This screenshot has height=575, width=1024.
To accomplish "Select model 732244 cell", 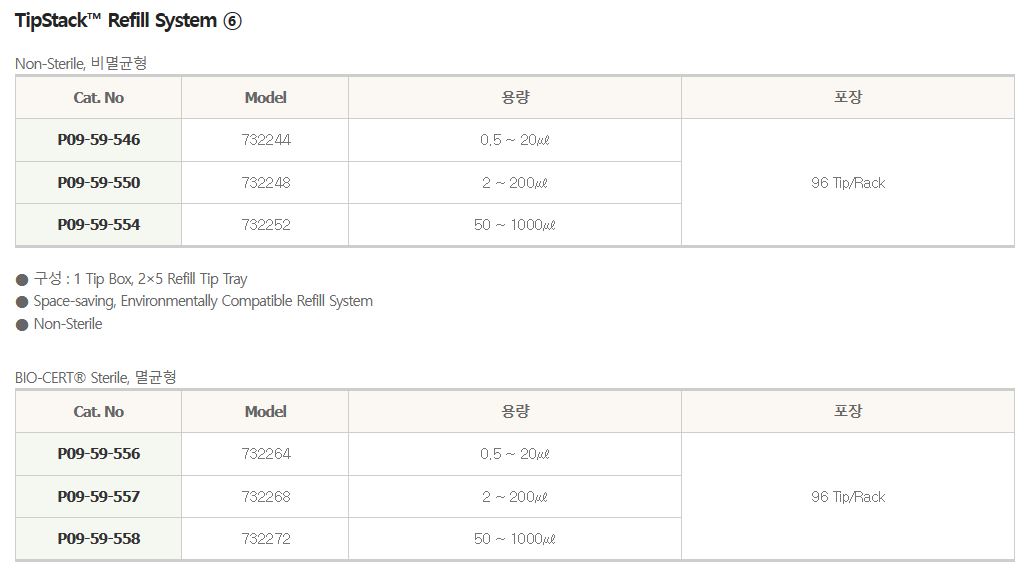I will click(x=266, y=140).
